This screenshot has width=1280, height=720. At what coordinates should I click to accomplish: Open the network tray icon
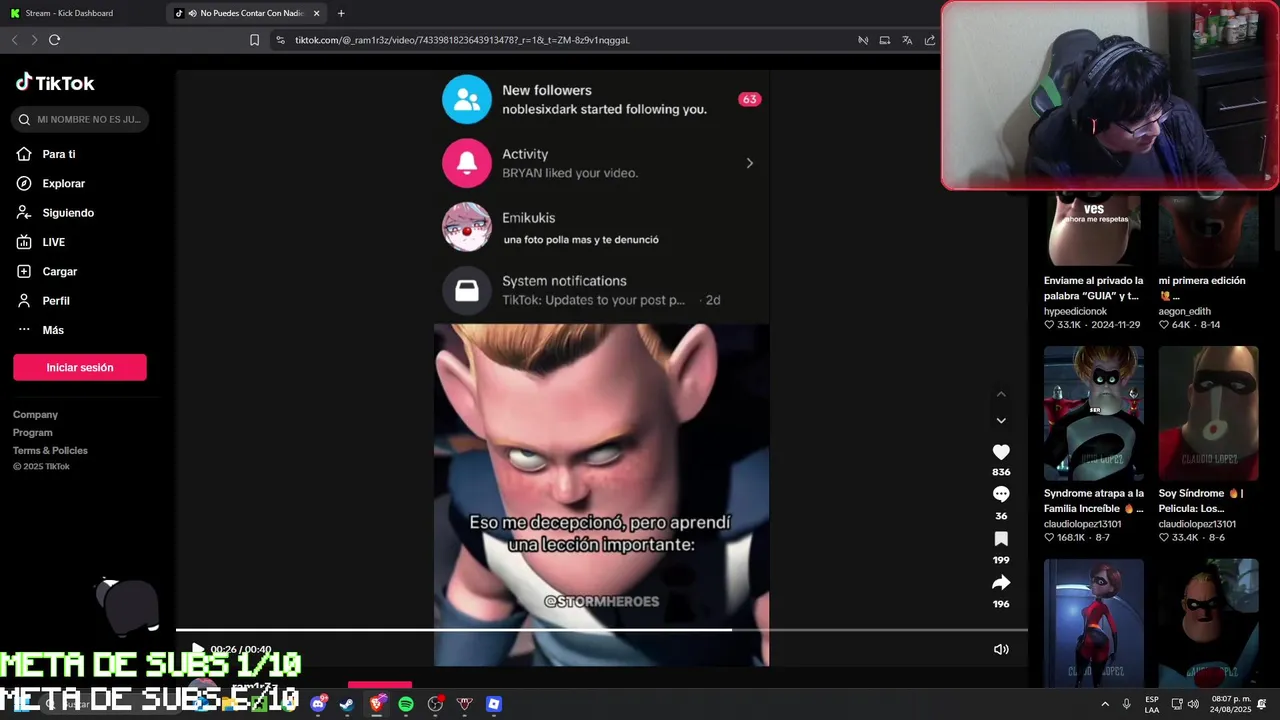tap(1176, 704)
